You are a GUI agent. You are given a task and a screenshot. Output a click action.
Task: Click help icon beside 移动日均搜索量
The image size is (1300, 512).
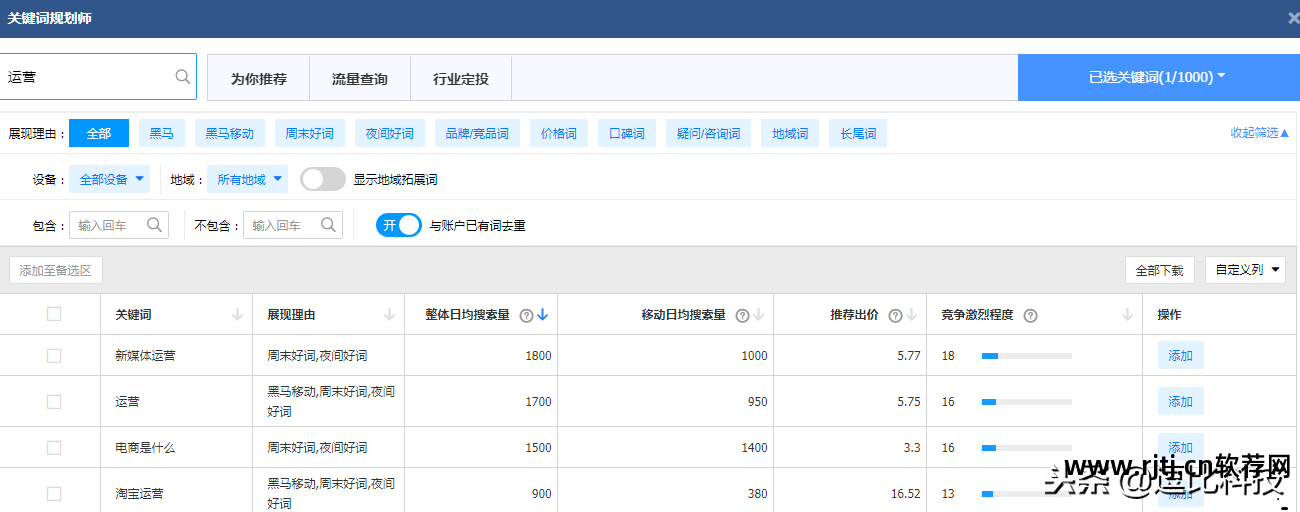[x=742, y=315]
